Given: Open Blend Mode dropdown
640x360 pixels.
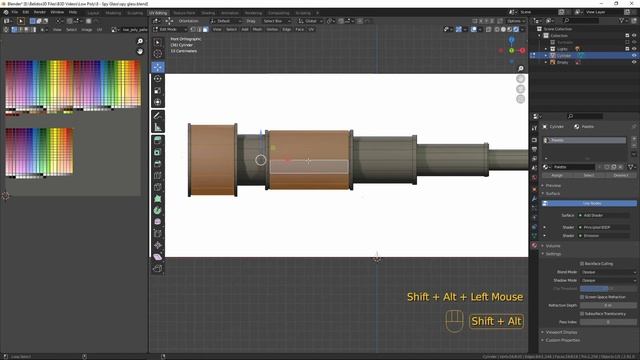Looking at the screenshot, I should click(x=608, y=272).
